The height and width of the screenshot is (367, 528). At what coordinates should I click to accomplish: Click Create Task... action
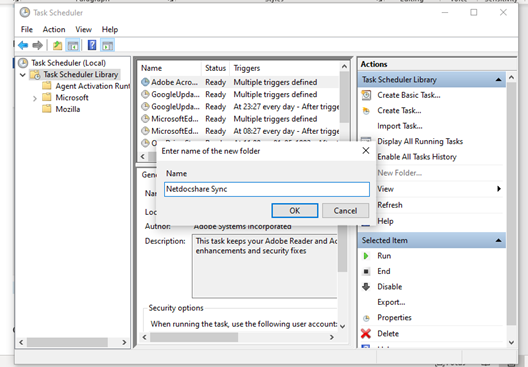point(399,111)
